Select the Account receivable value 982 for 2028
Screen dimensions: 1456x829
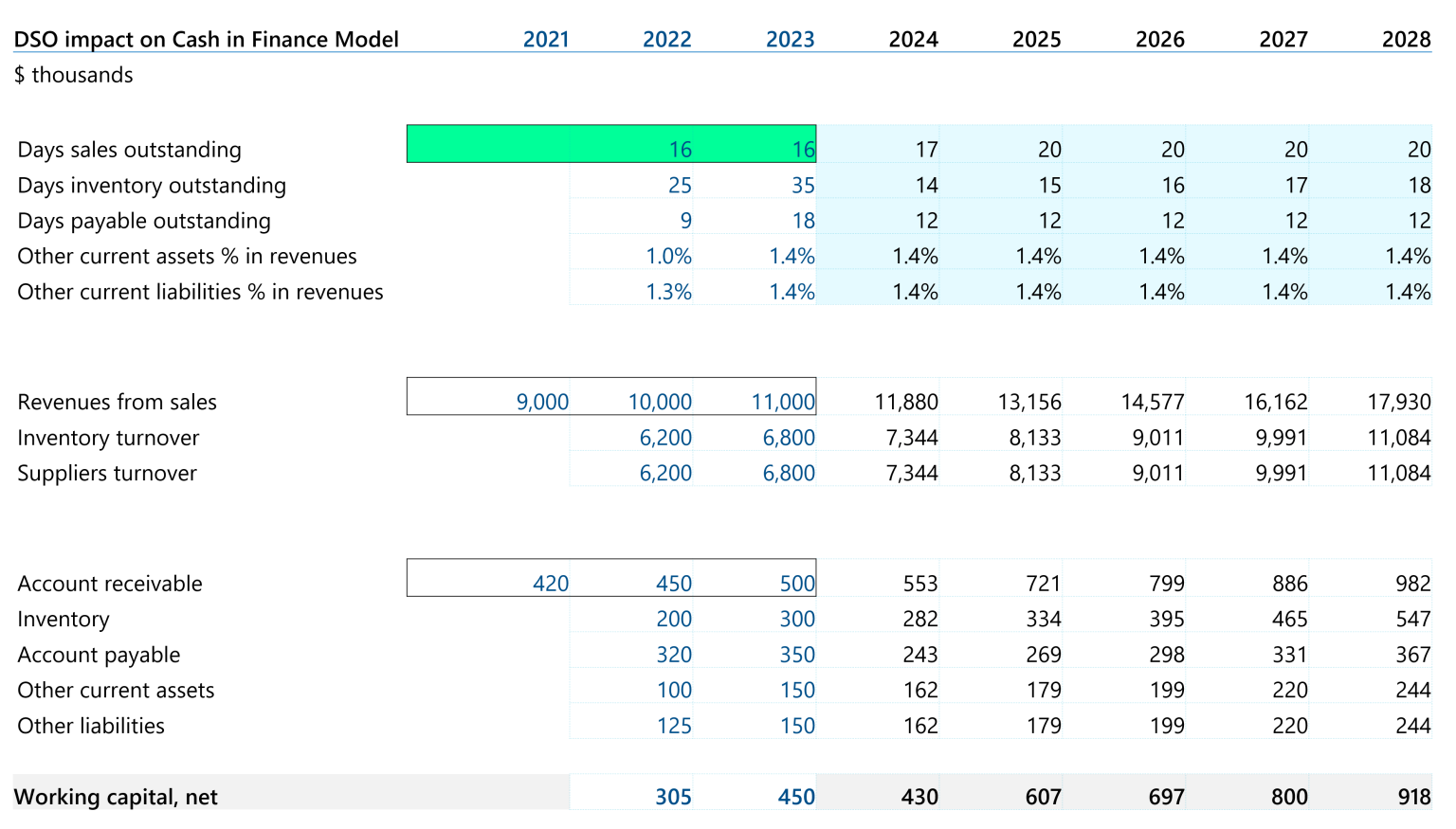pos(1412,583)
